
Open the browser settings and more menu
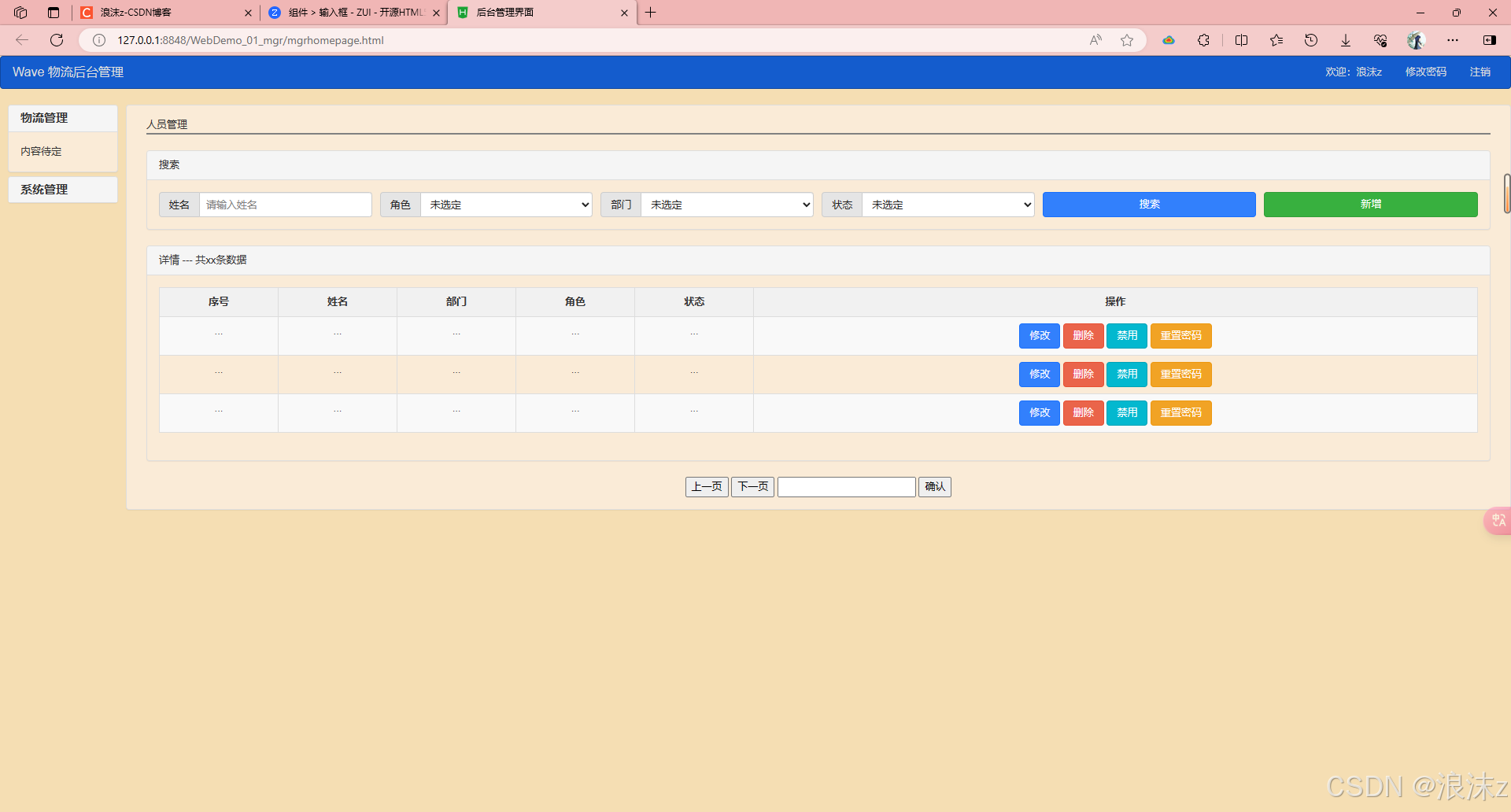1453,40
